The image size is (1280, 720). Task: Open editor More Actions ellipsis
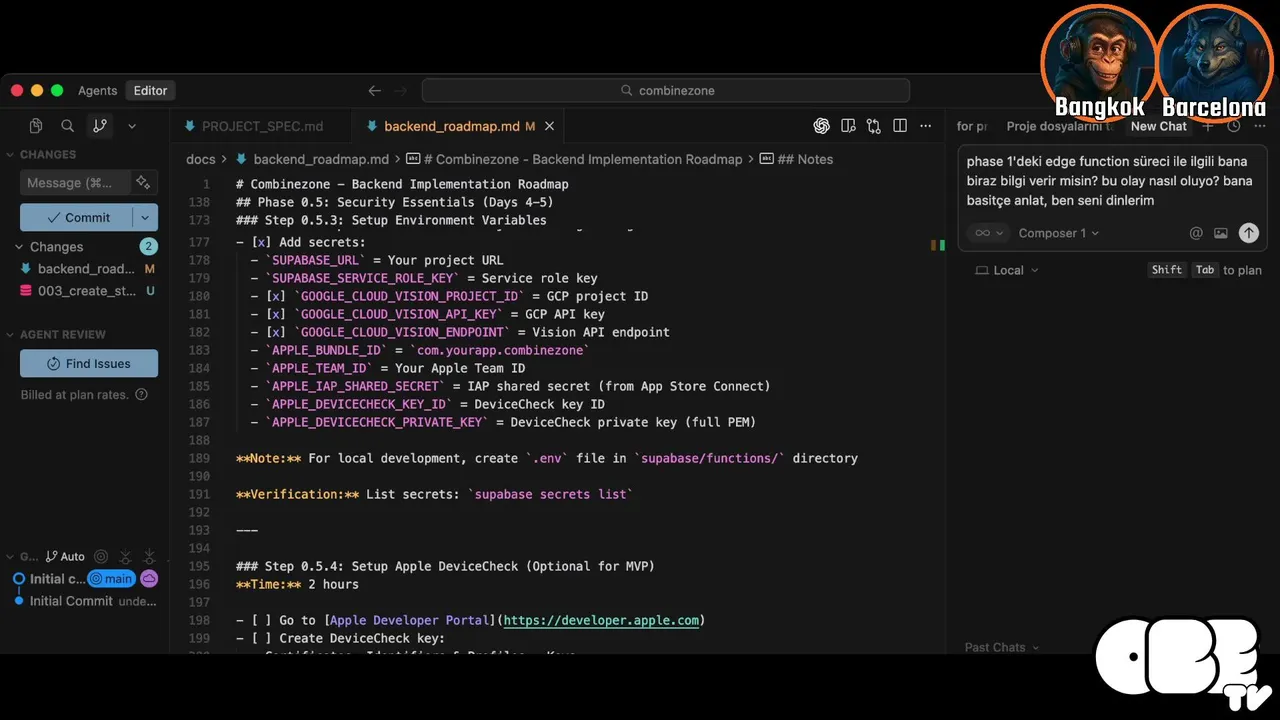point(926,126)
